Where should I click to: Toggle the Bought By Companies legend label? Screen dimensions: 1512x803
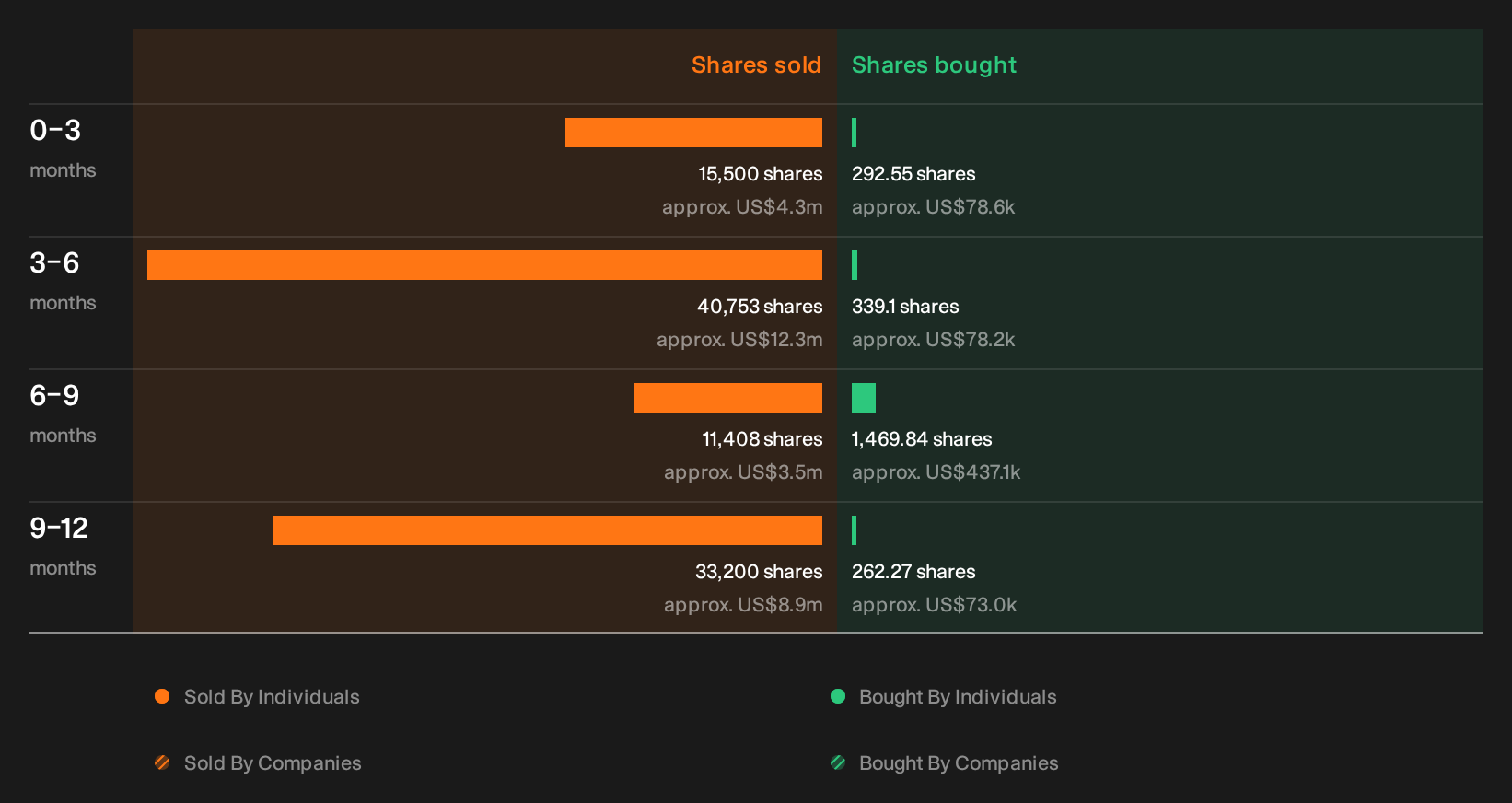(x=959, y=763)
